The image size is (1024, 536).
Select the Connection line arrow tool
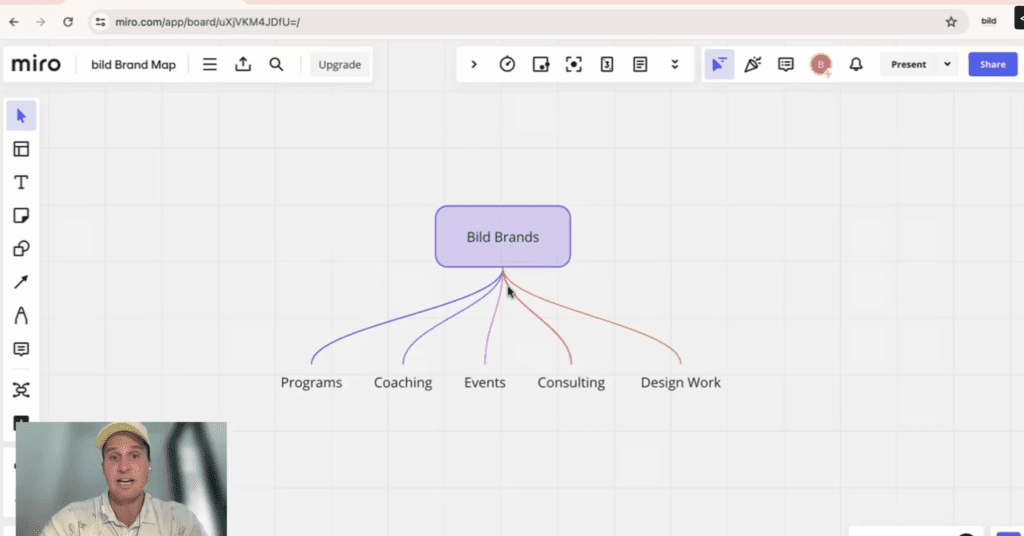(21, 283)
